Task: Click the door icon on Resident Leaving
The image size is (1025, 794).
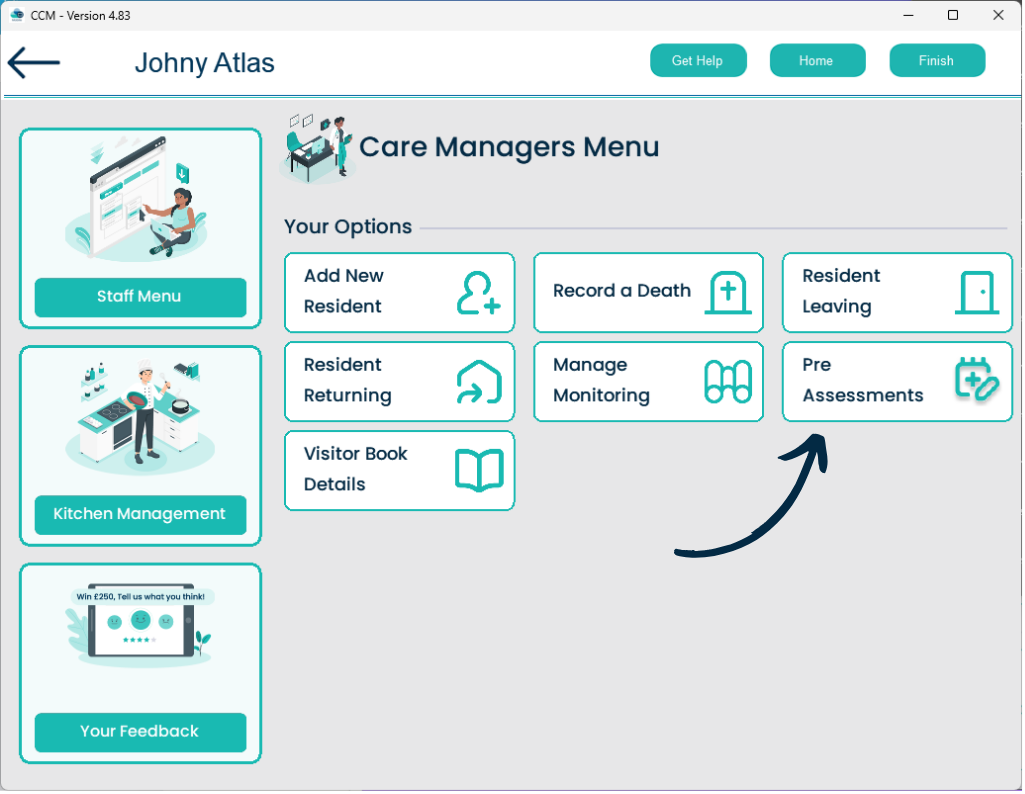Action: coord(976,292)
